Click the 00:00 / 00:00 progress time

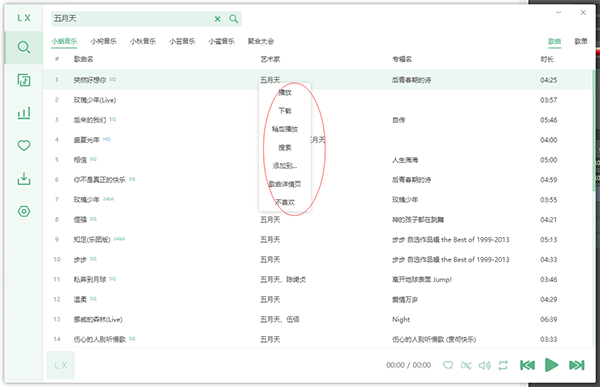pyautogui.click(x=408, y=365)
